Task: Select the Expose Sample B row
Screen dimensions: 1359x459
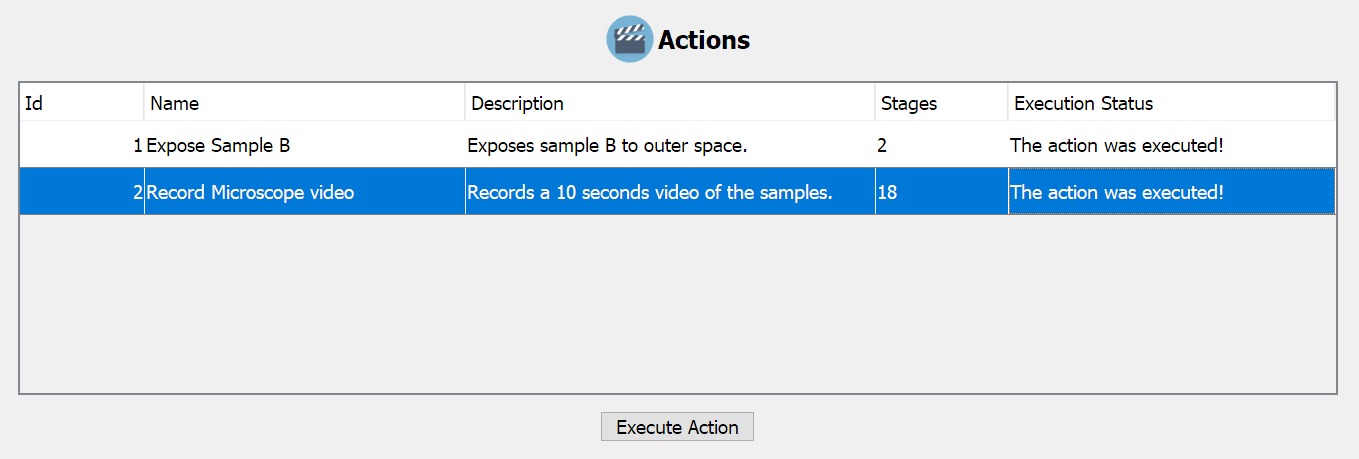Action: 218,145
